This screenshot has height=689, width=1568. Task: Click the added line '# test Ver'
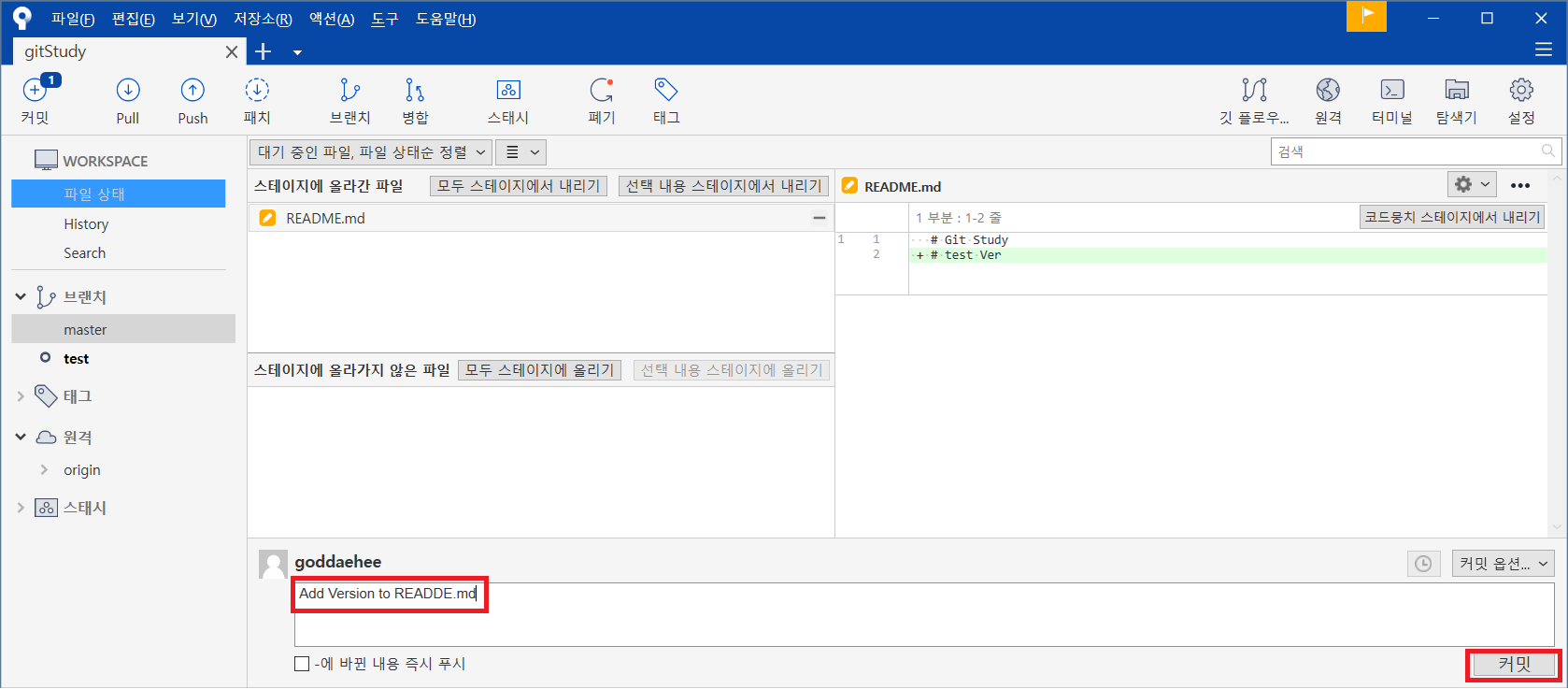[1228, 255]
